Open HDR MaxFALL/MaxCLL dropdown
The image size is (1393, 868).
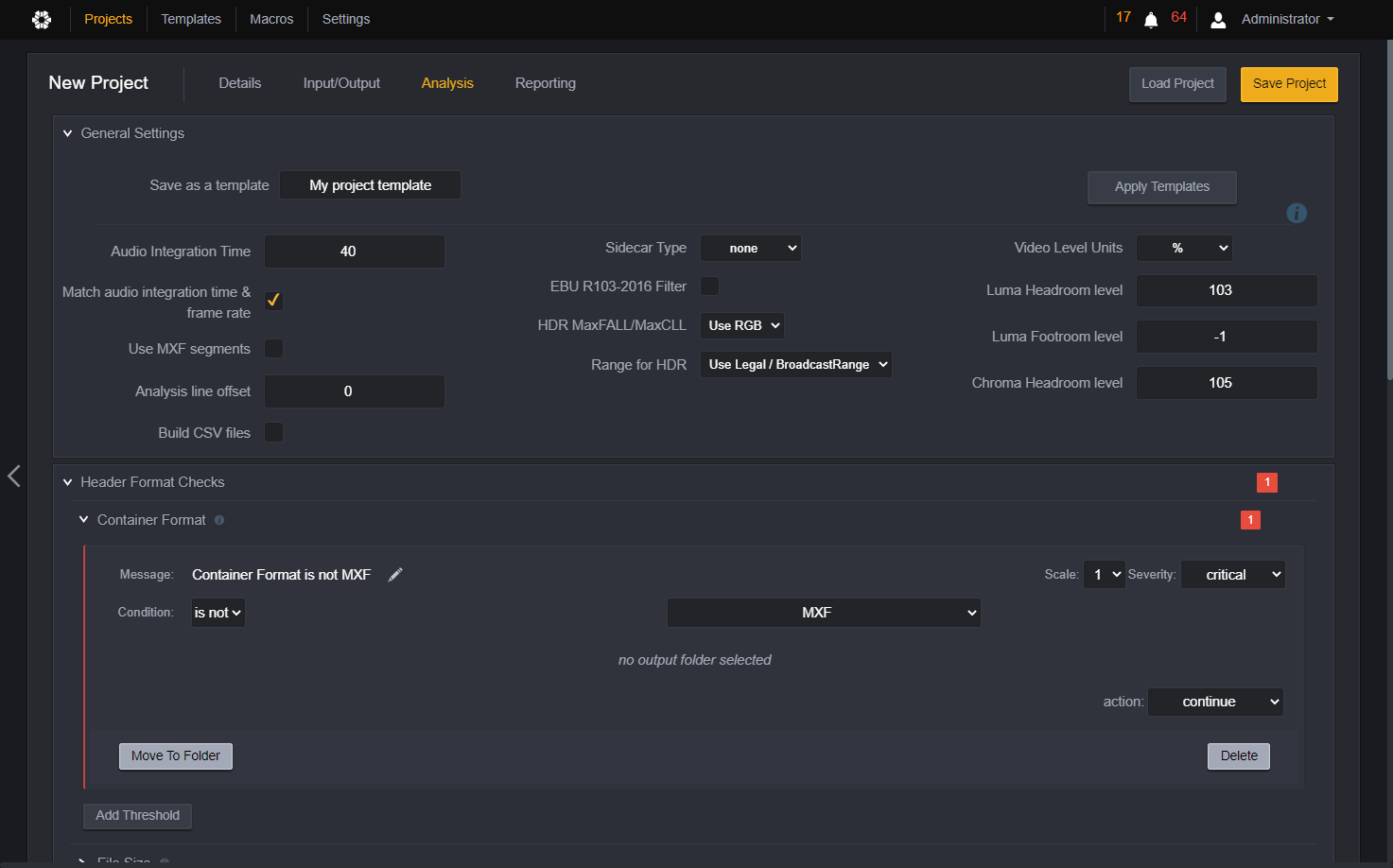(742, 326)
